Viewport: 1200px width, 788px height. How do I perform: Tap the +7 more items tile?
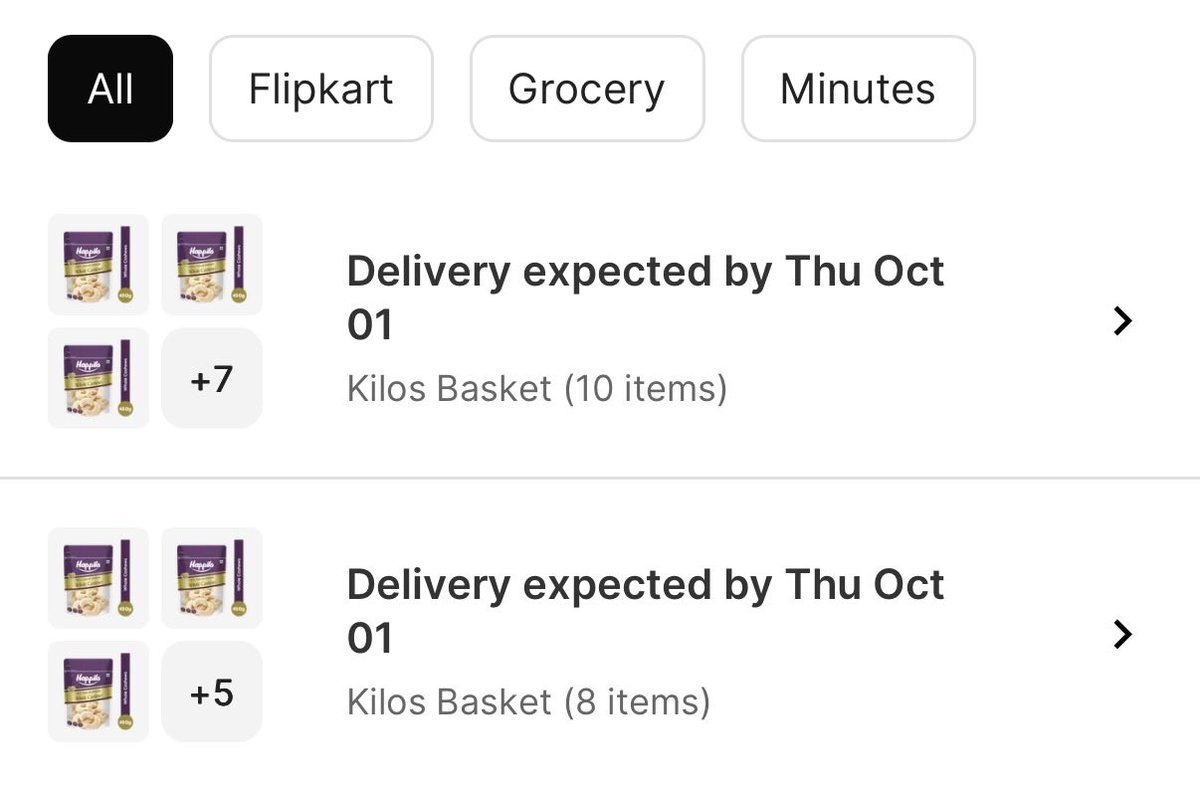212,379
